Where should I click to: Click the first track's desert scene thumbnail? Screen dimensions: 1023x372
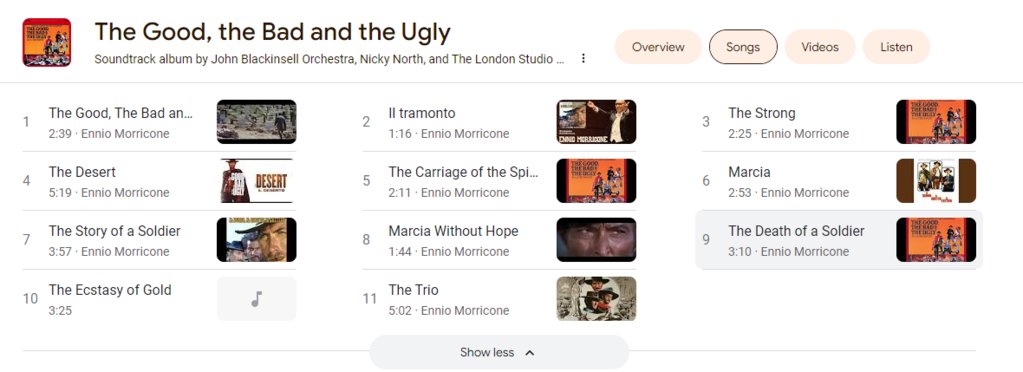[256, 122]
